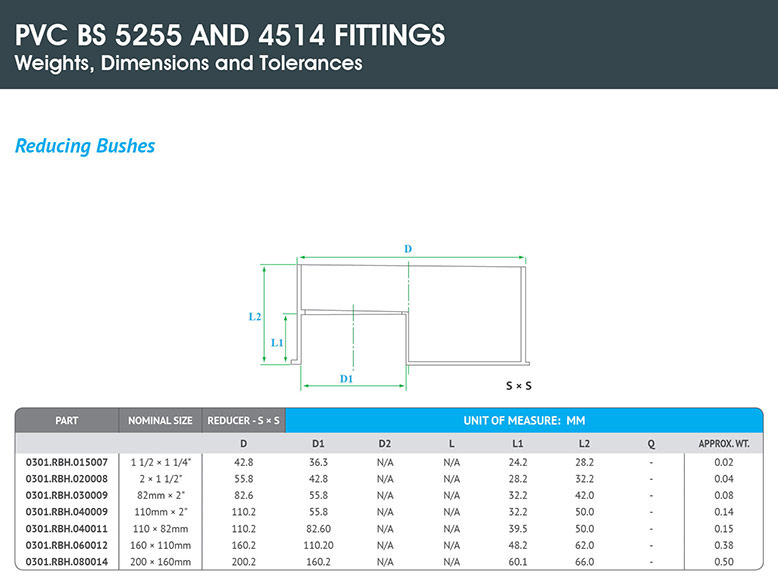Click the nominal size '110mm × 2"'
Image resolution: width=778 pixels, height=576 pixels.
(x=160, y=512)
